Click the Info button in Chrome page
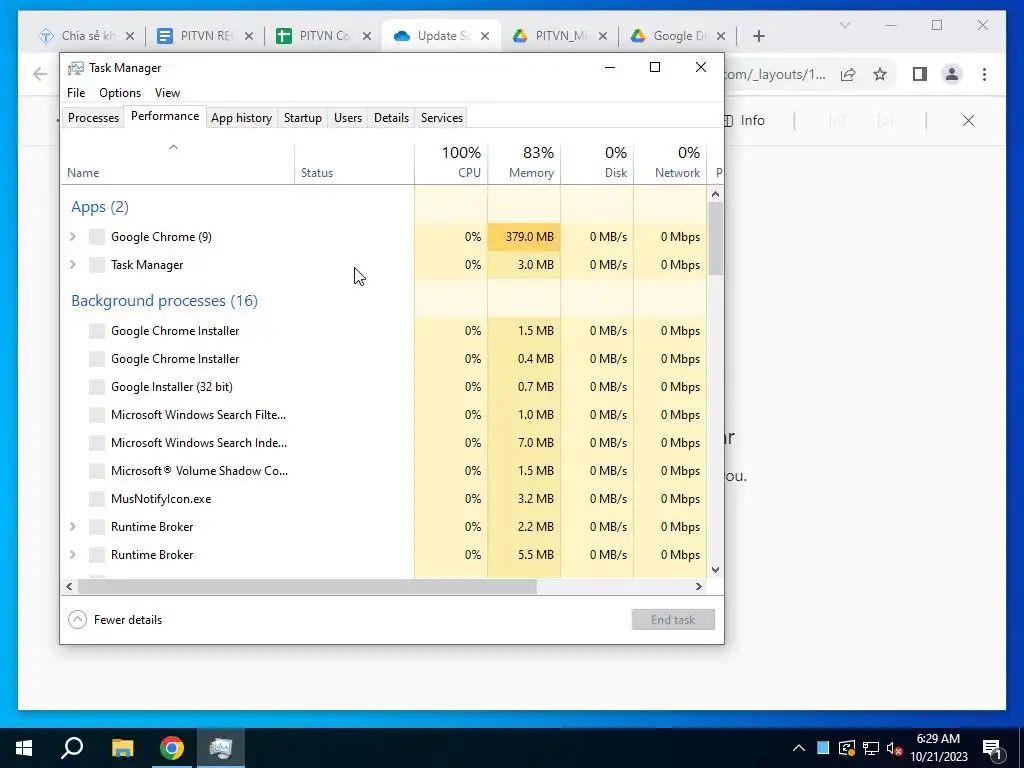The image size is (1024, 768). coord(745,121)
